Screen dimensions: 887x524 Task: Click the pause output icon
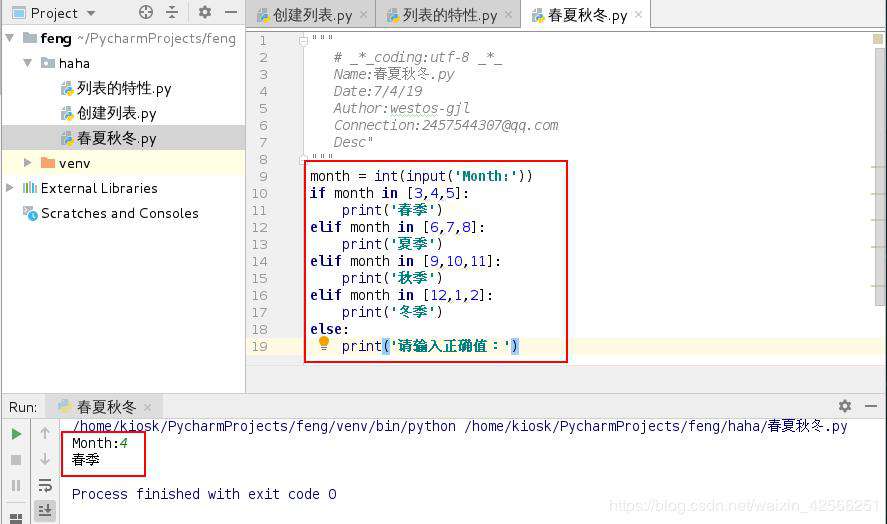[16, 486]
